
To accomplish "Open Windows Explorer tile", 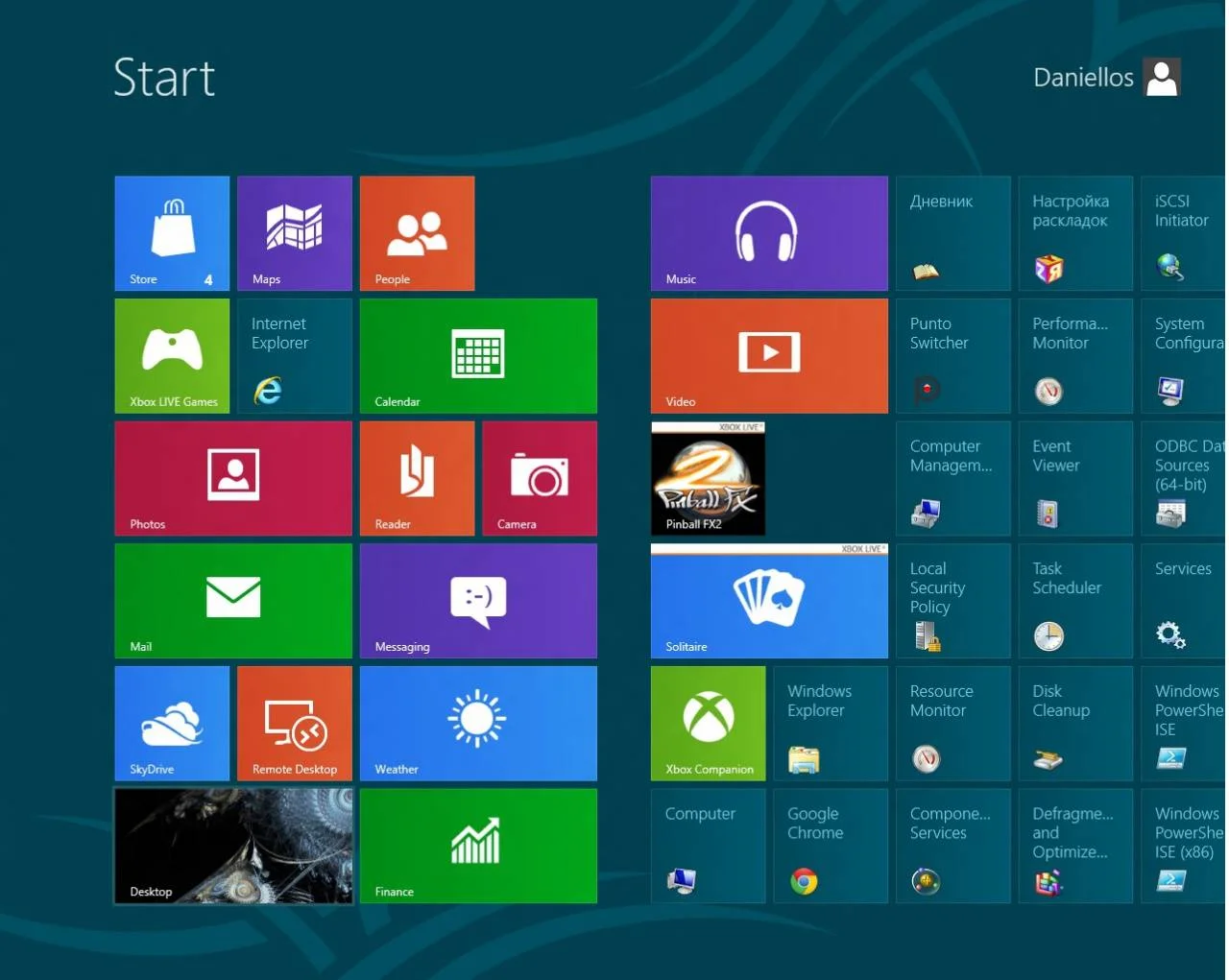I will pos(831,724).
